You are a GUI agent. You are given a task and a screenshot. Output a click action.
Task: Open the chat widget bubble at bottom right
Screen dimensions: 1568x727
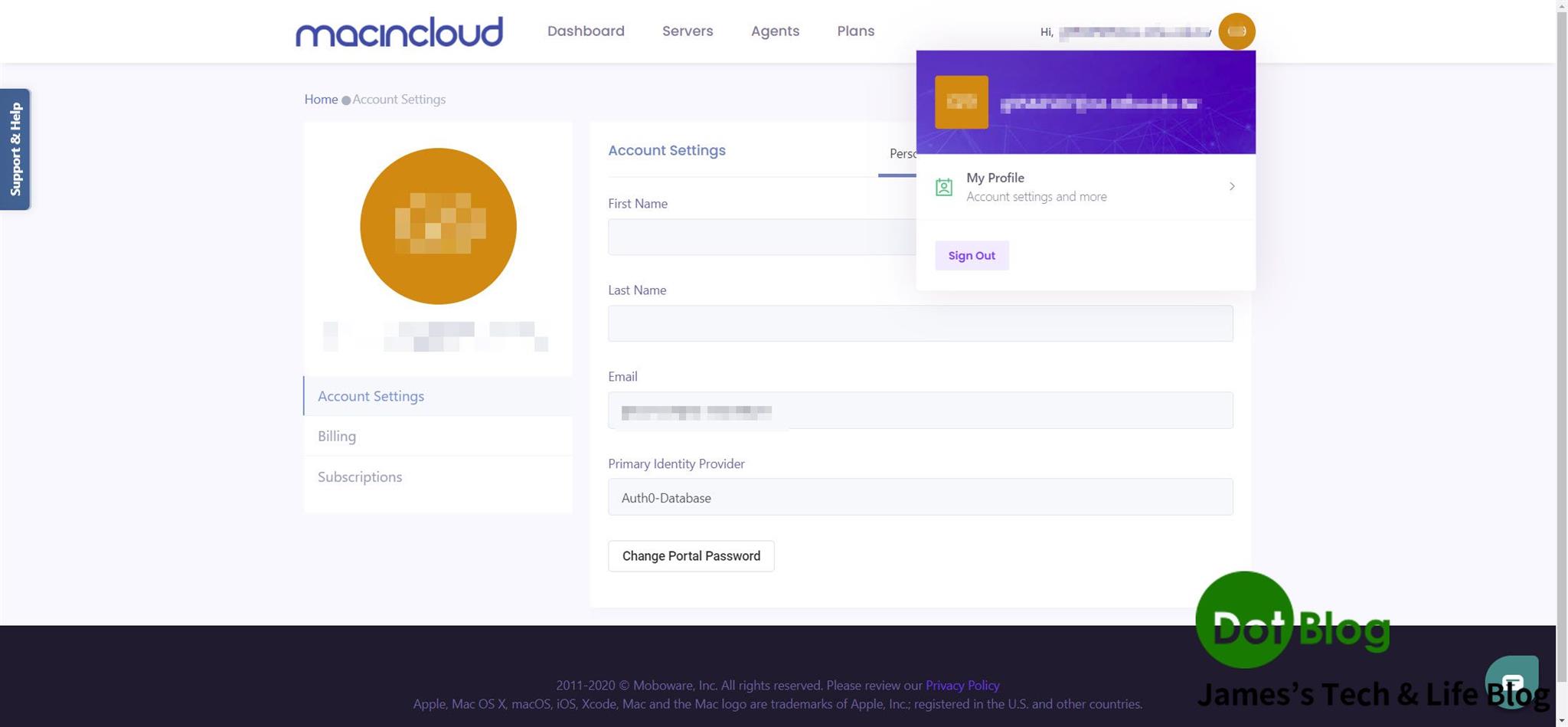[x=1514, y=680]
